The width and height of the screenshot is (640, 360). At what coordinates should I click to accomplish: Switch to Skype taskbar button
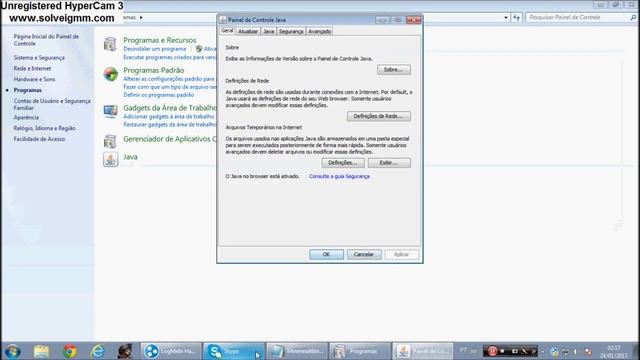pos(234,351)
